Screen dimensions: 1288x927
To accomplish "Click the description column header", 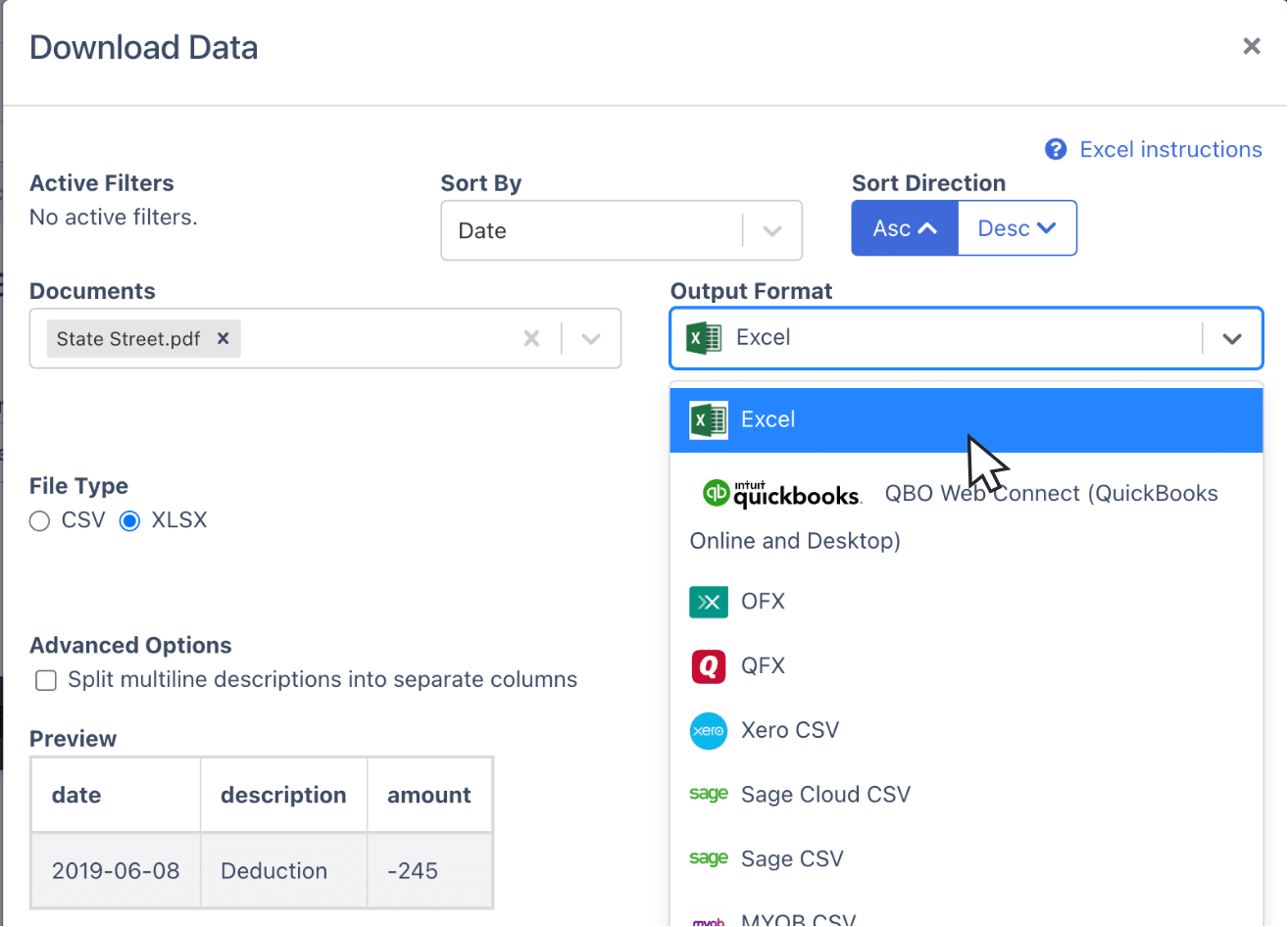I will click(283, 795).
